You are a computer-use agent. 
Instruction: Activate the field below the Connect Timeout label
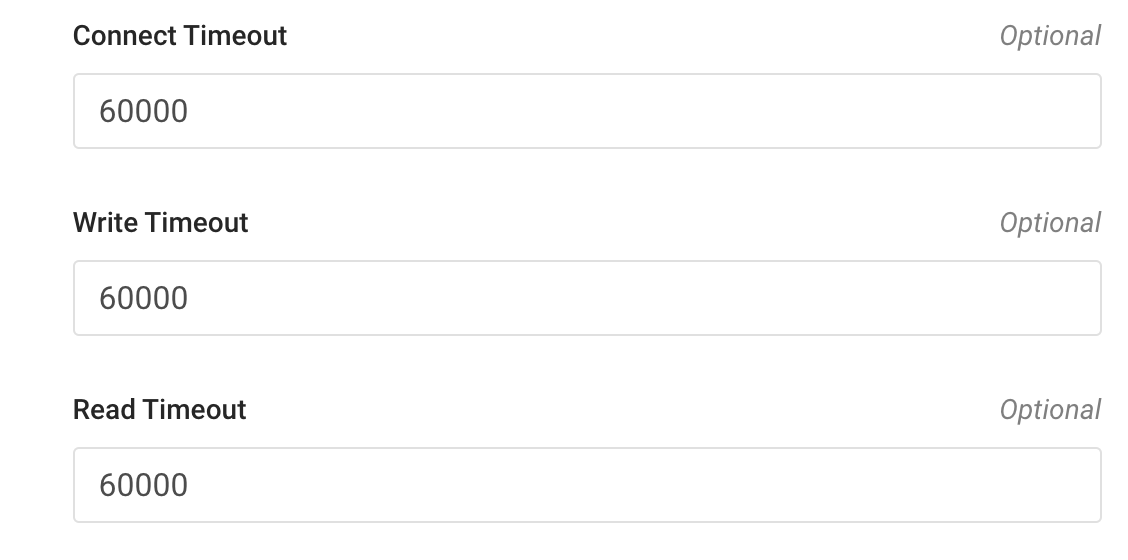(587, 111)
